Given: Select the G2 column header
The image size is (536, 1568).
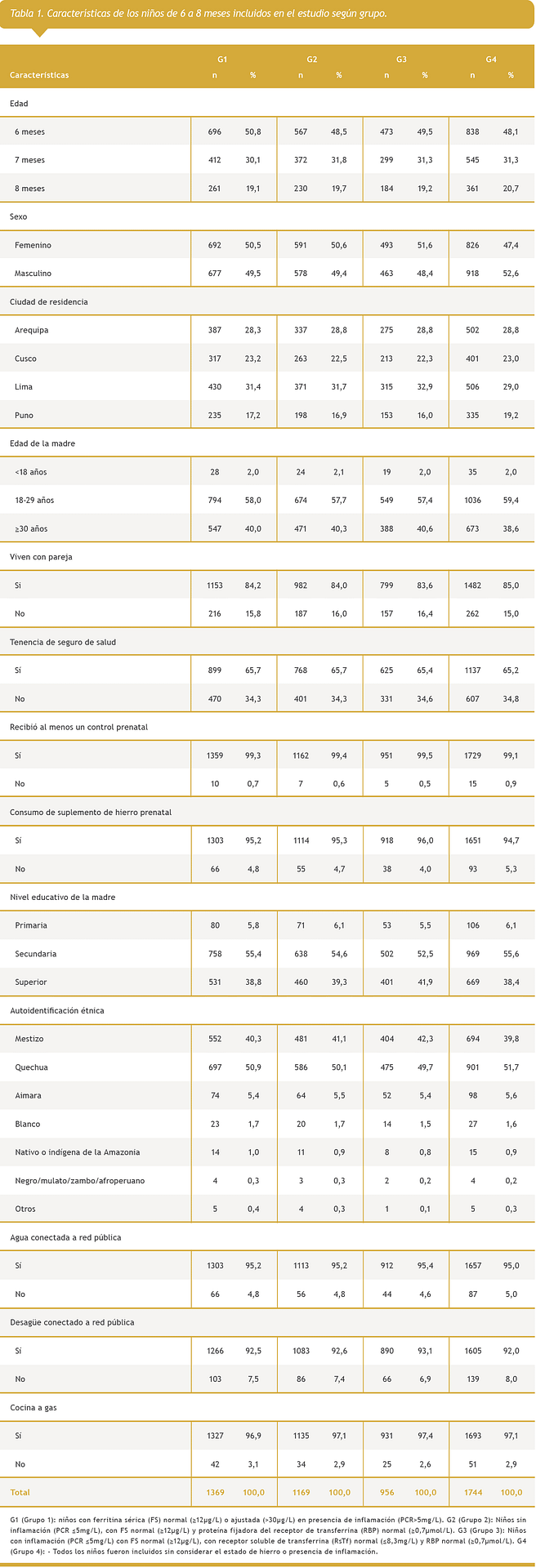Looking at the screenshot, I should tap(312, 60).
